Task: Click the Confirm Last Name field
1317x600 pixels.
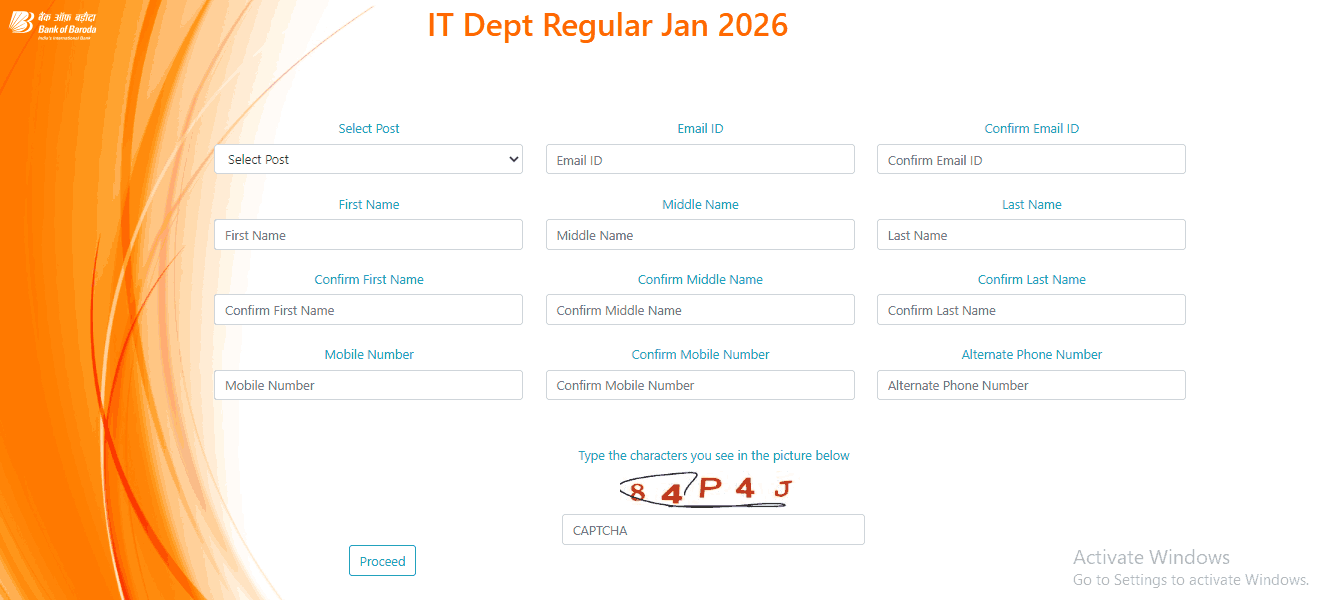Action: click(x=1031, y=309)
